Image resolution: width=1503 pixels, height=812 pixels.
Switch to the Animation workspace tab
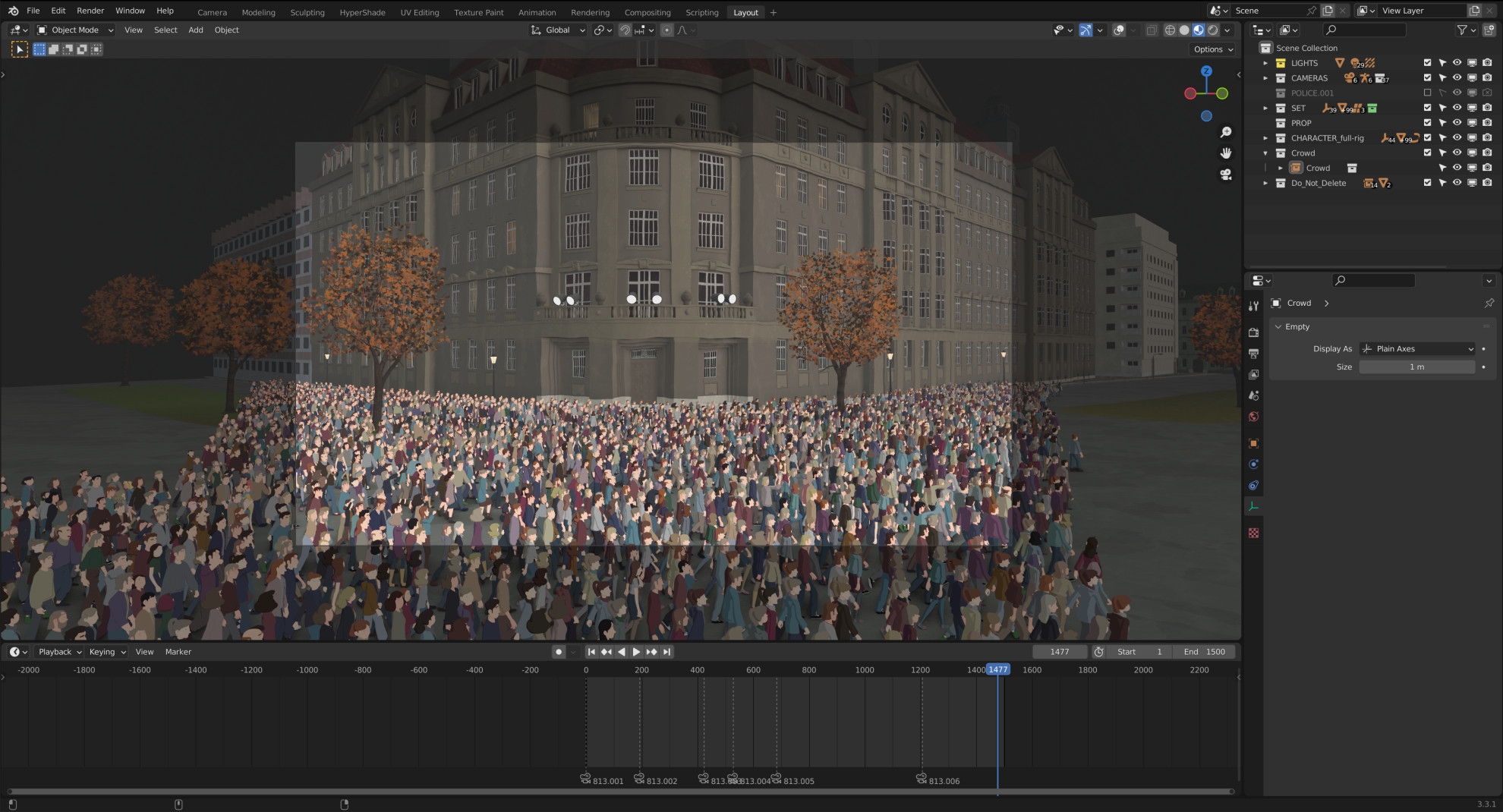point(537,12)
